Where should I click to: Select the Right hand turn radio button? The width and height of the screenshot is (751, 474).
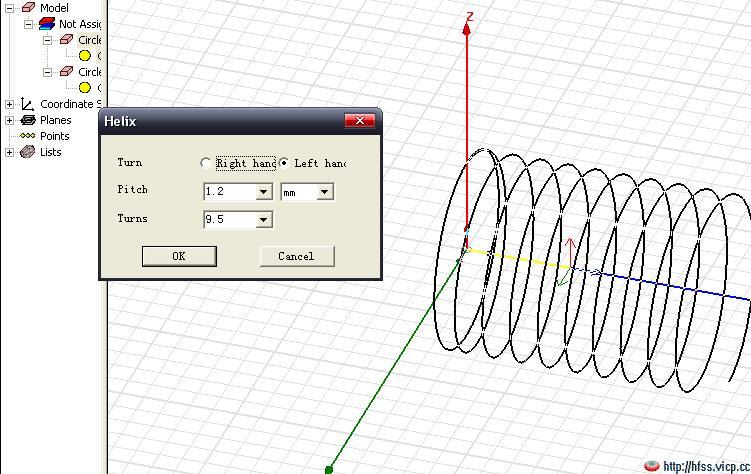tap(206, 163)
